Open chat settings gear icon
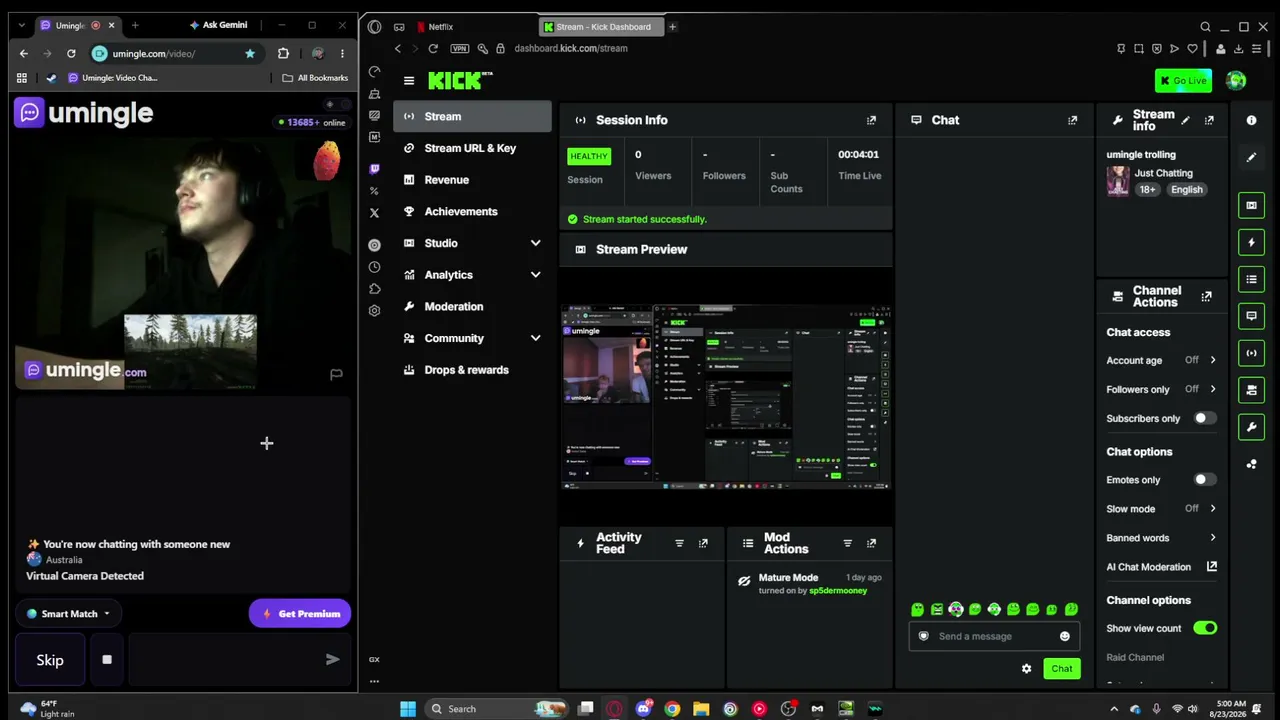The width and height of the screenshot is (1280, 720). coord(1026,668)
